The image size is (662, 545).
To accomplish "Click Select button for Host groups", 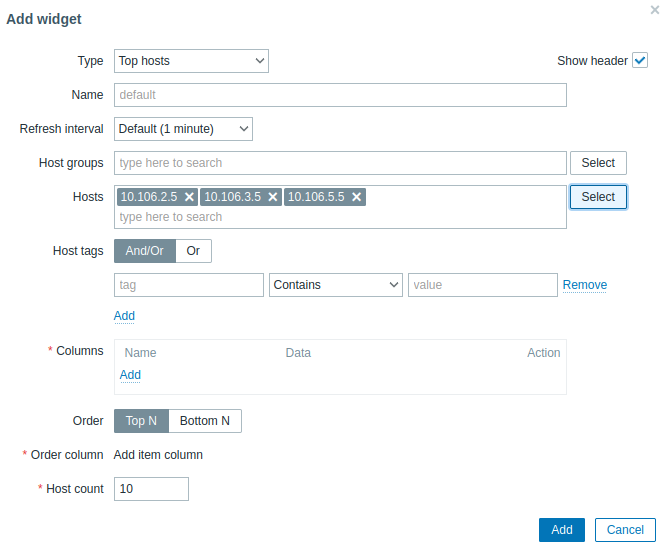I will point(598,163).
